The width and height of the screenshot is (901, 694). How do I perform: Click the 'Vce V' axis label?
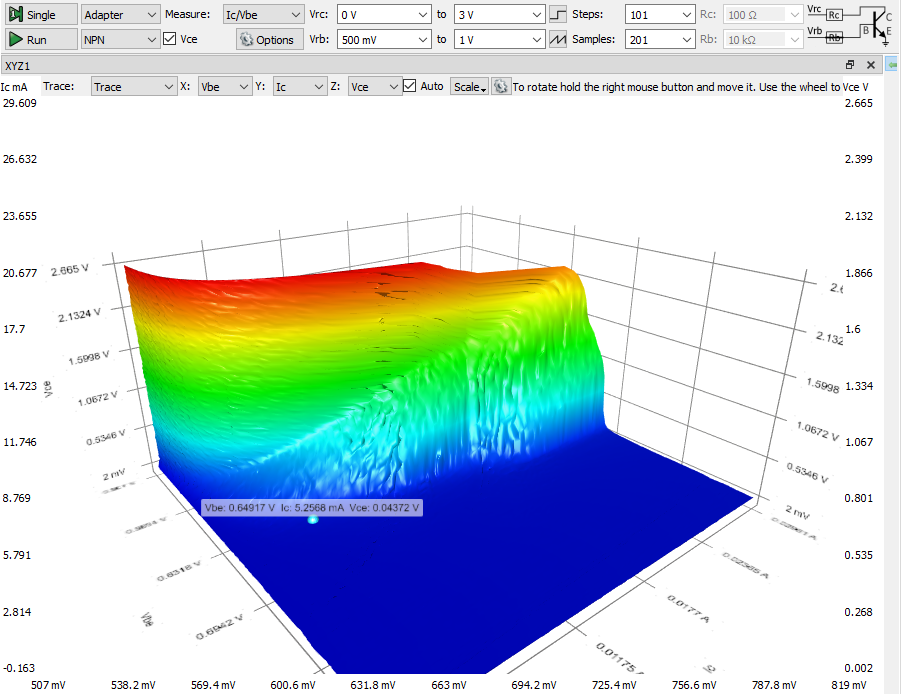856,87
